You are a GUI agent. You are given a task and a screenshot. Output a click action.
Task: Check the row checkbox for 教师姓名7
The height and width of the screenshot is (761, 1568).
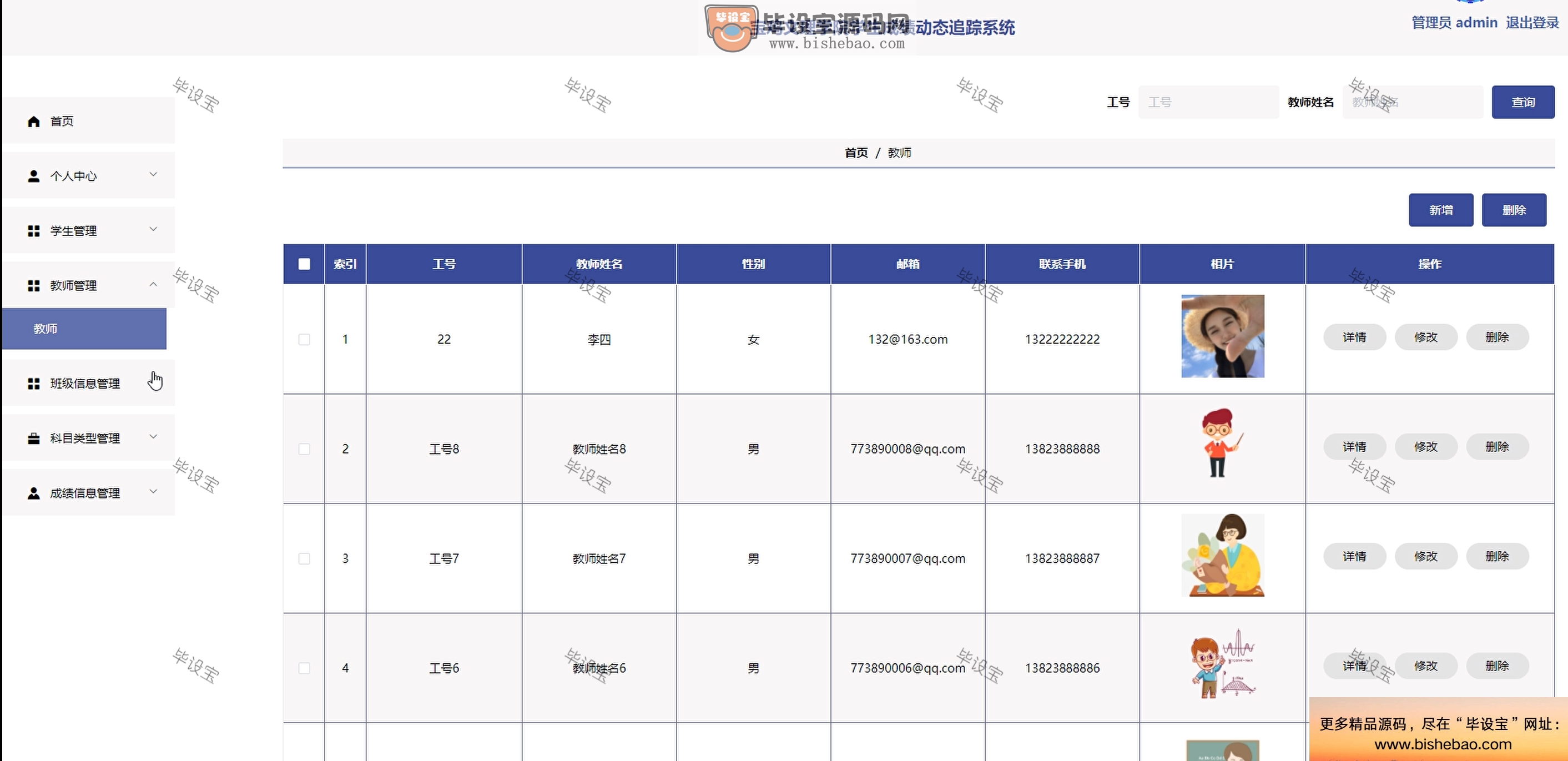(304, 558)
